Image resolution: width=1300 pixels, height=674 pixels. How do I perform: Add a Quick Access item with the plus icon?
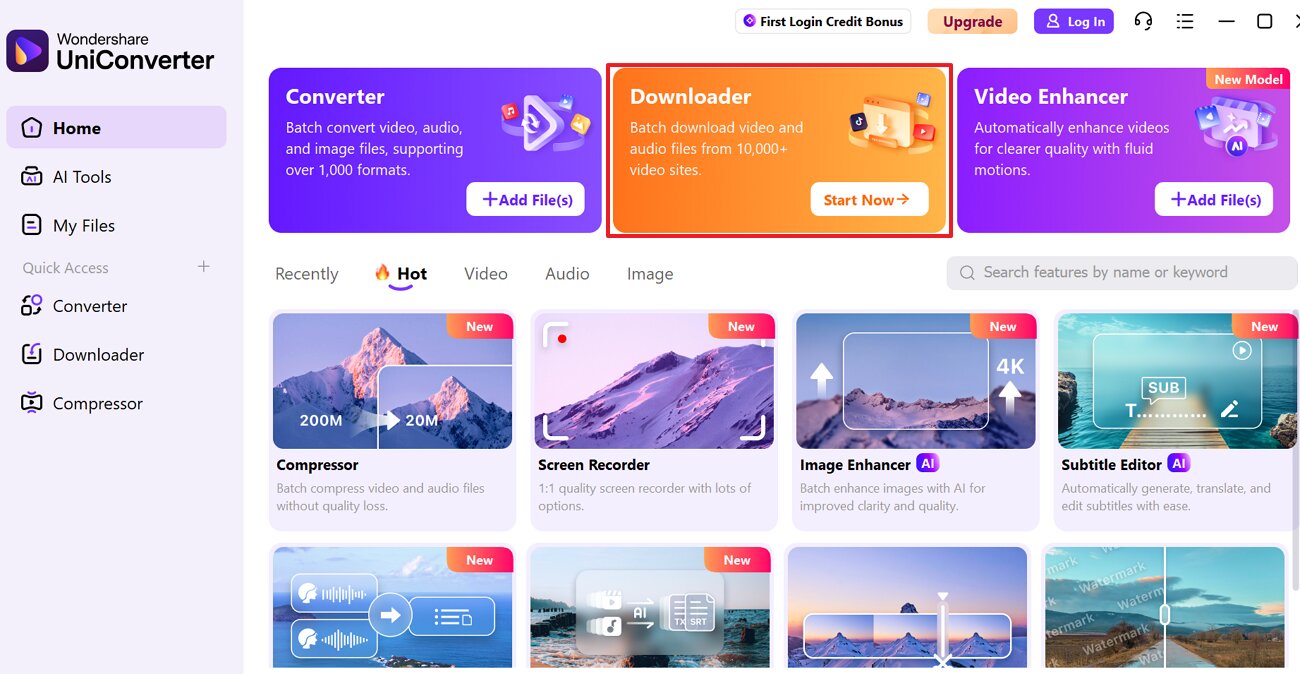(204, 267)
